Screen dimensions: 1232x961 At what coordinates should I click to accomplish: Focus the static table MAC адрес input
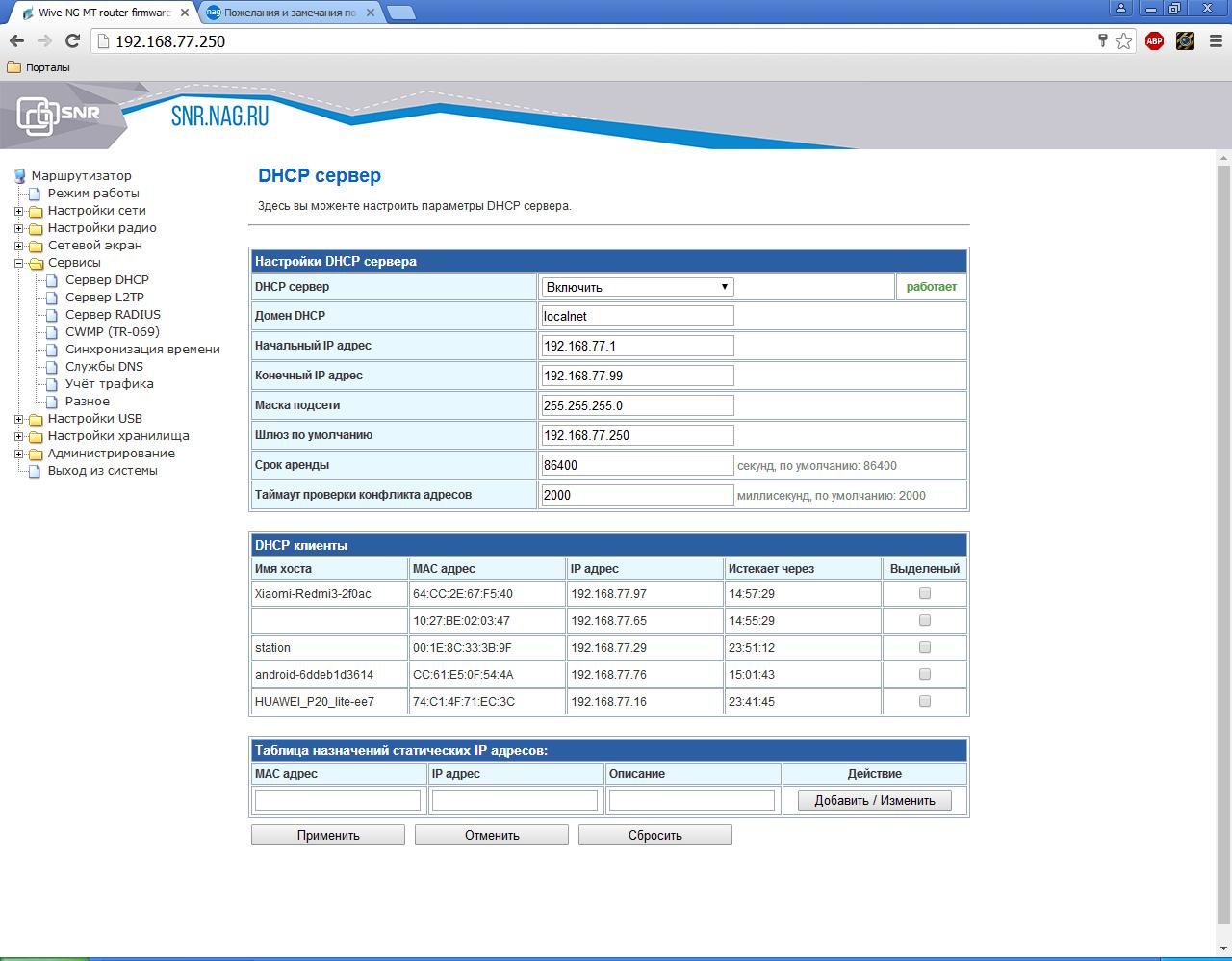point(338,800)
